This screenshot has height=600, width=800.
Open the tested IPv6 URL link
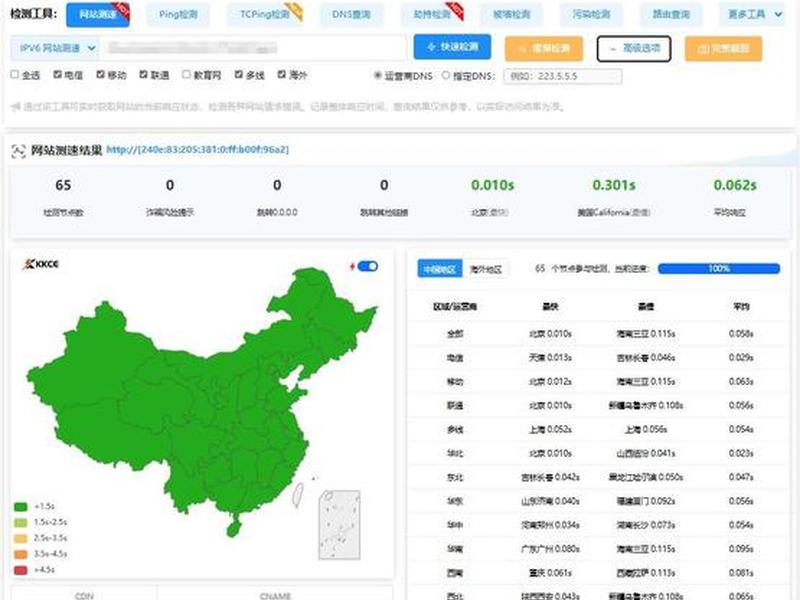(x=197, y=149)
